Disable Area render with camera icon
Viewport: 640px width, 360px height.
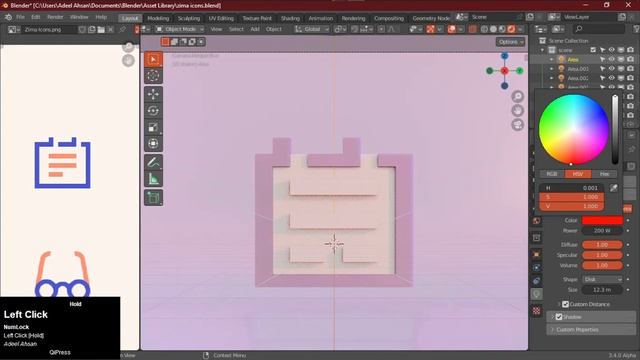pos(630,60)
